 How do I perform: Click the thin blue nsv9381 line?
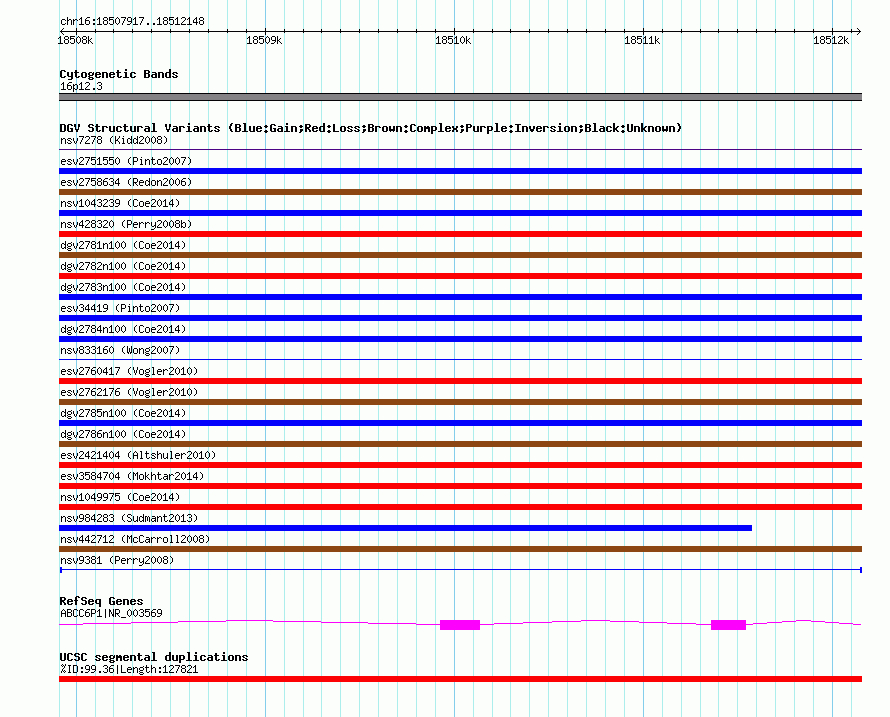[460, 569]
